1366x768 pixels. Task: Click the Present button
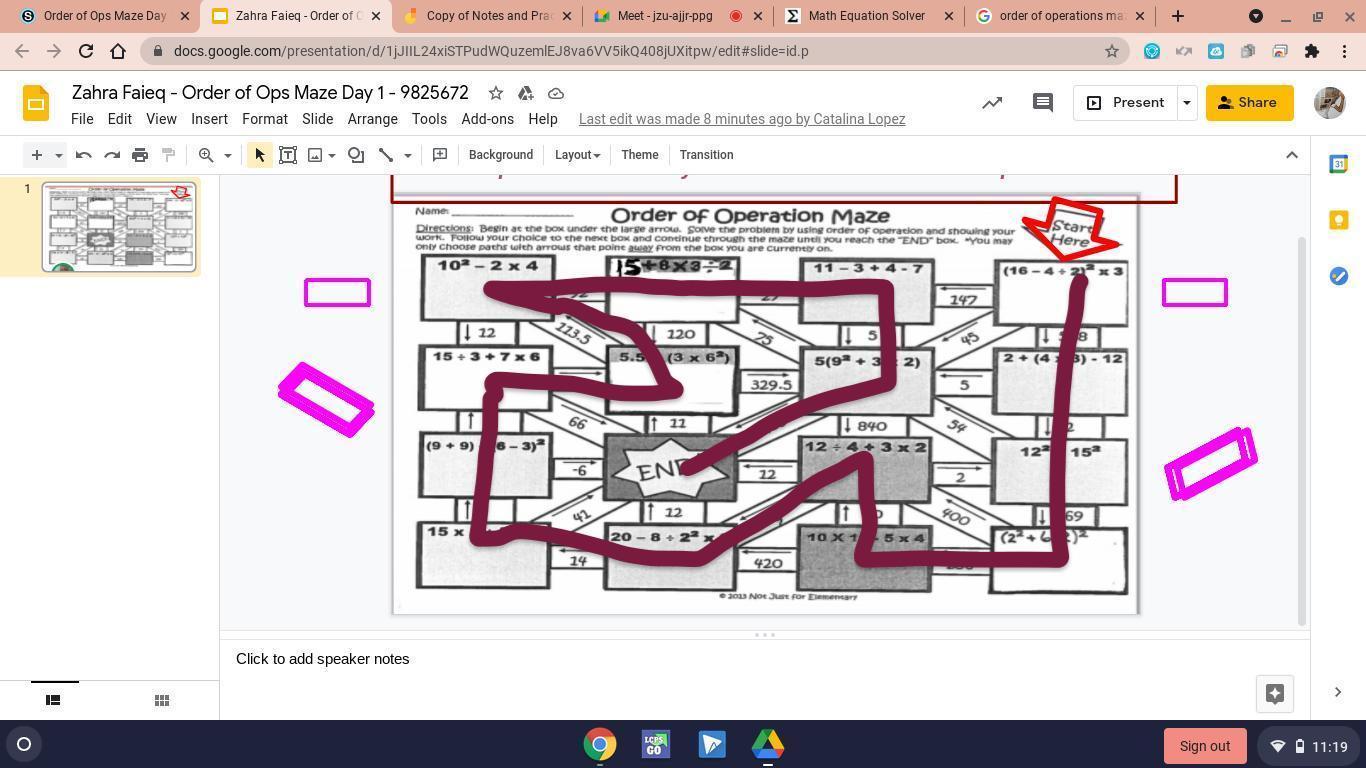pyautogui.click(x=1126, y=103)
